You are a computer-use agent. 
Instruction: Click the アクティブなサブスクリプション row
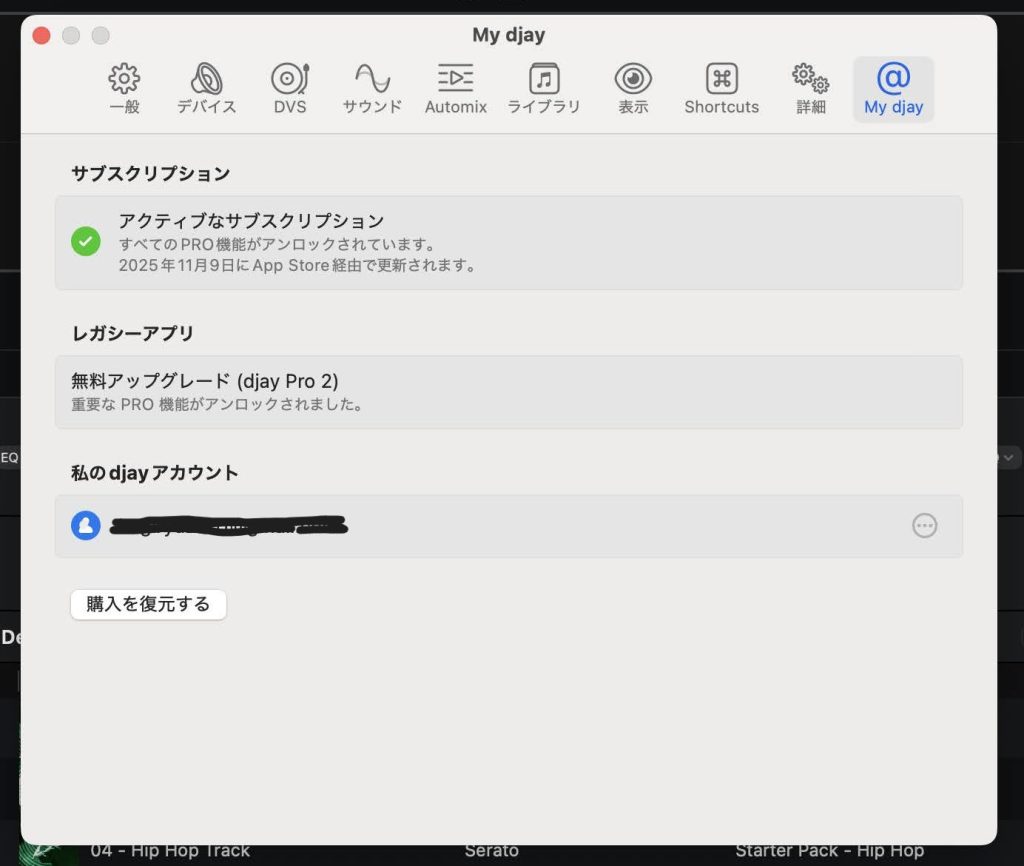pos(508,243)
